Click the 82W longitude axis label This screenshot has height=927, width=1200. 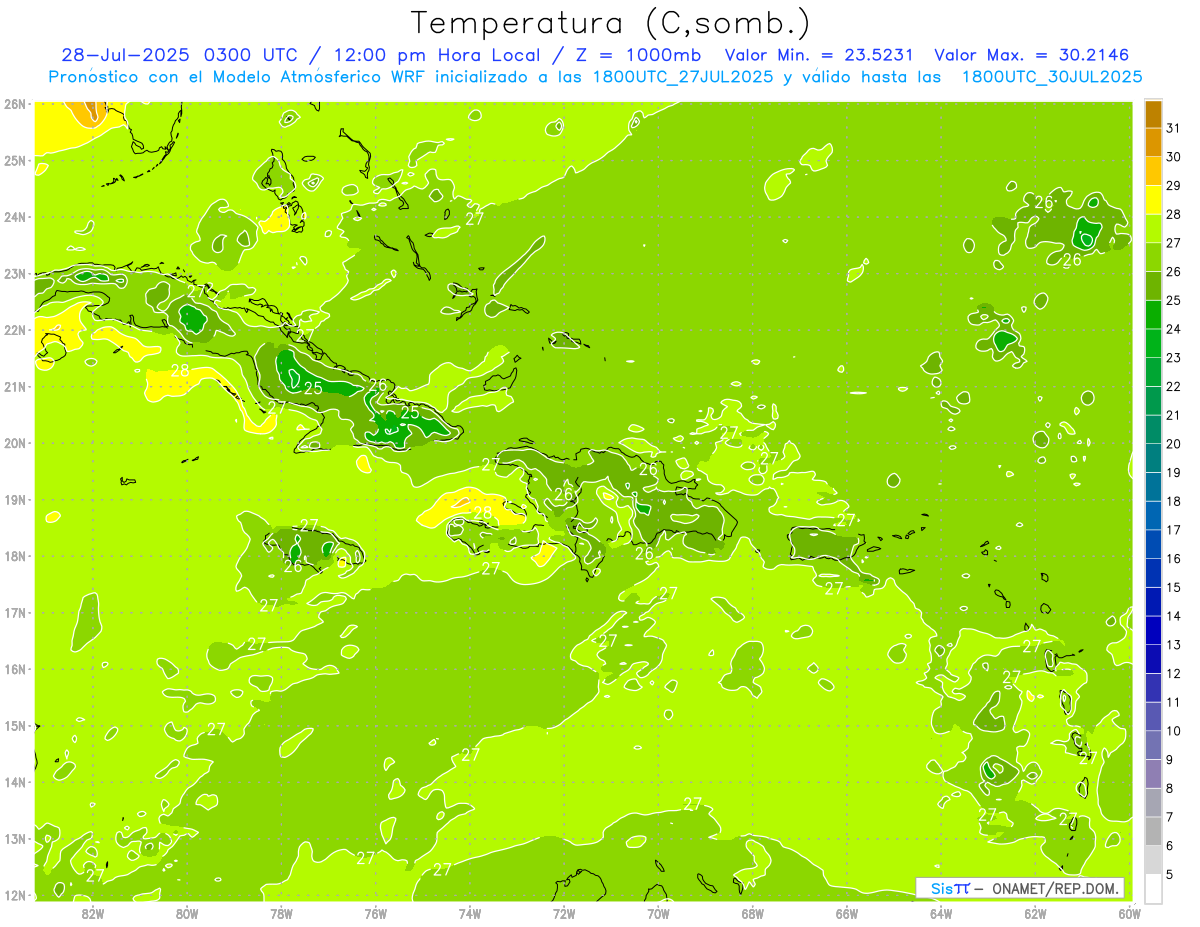[x=92, y=913]
